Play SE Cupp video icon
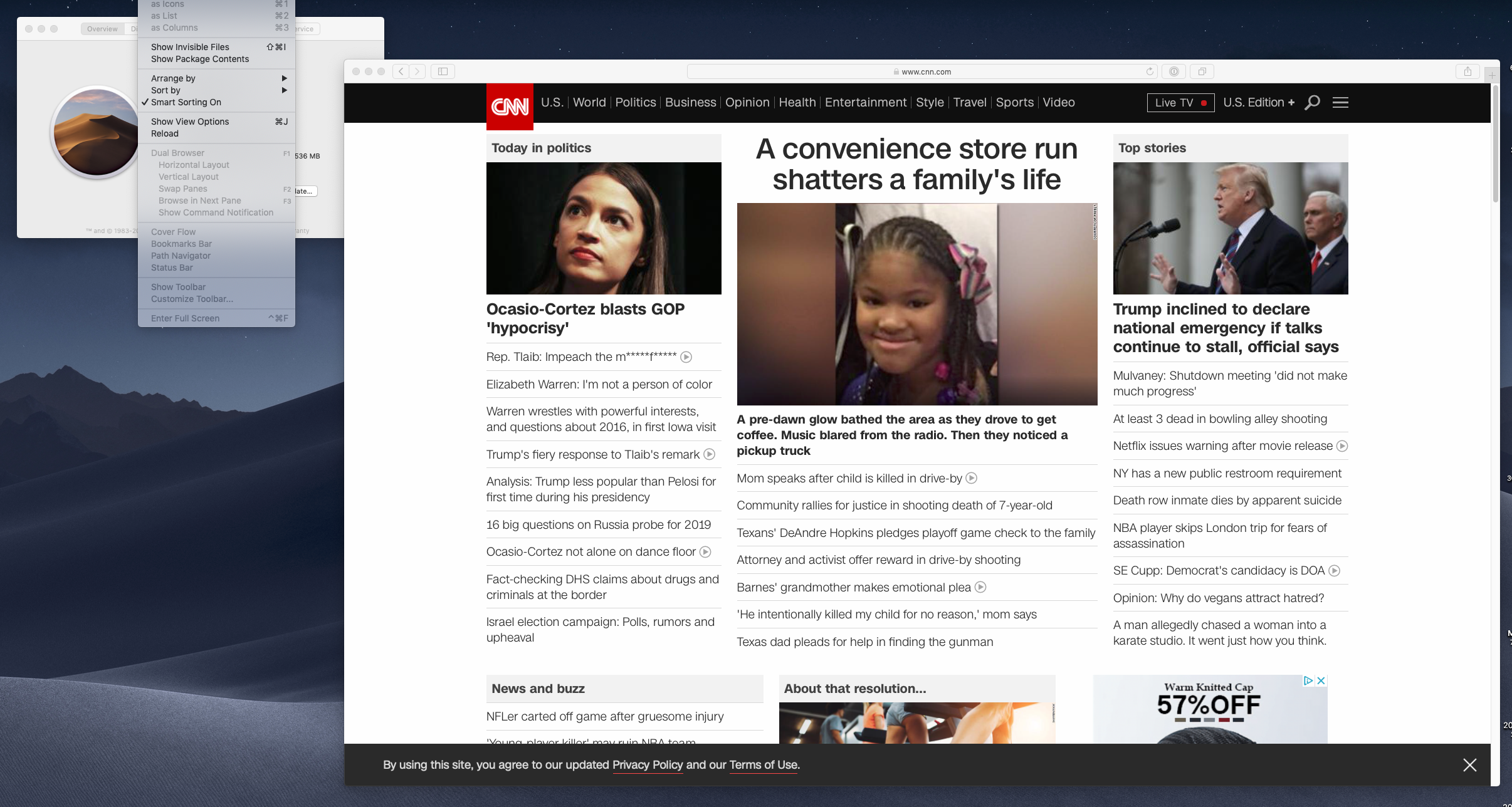1512x807 pixels. coord(1335,571)
